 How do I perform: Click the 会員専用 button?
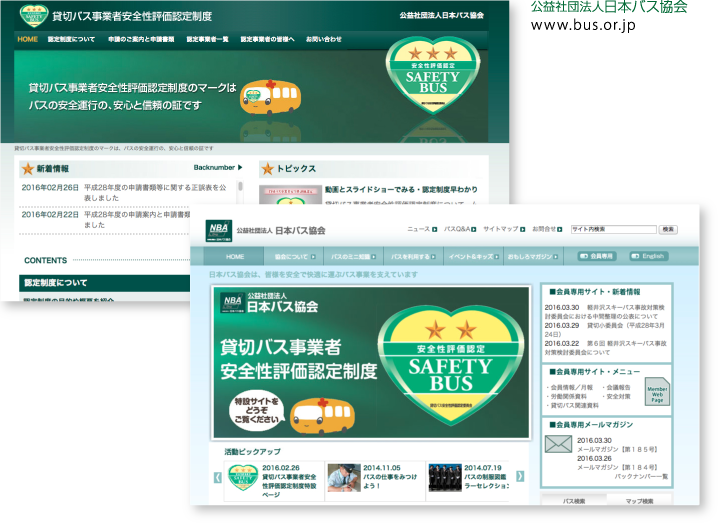(x=596, y=256)
